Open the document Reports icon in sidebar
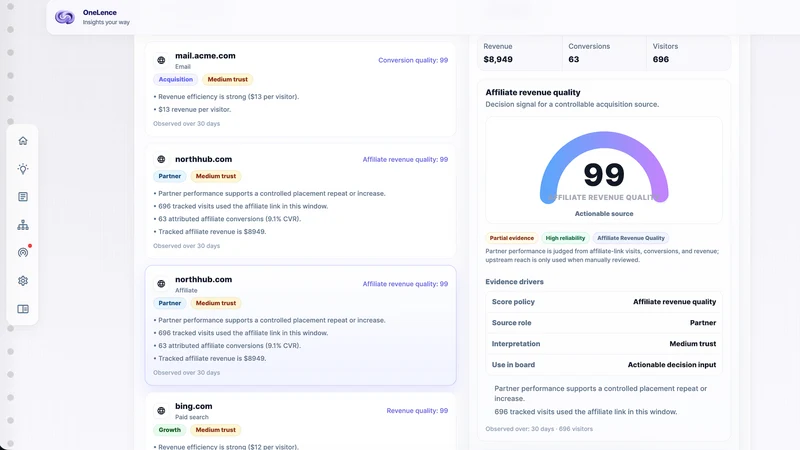The width and height of the screenshot is (800, 450). [x=23, y=197]
